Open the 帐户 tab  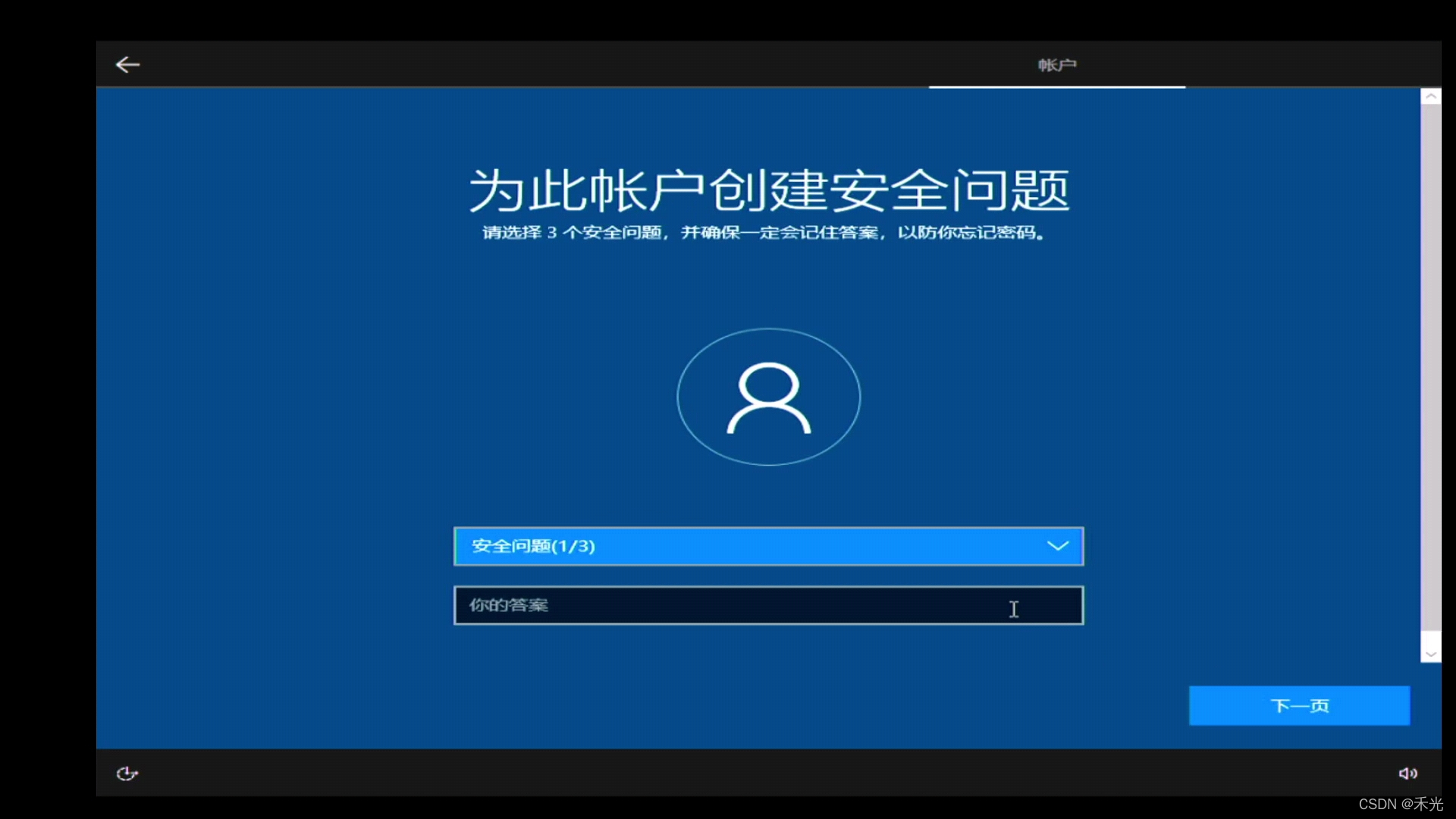tap(1057, 65)
